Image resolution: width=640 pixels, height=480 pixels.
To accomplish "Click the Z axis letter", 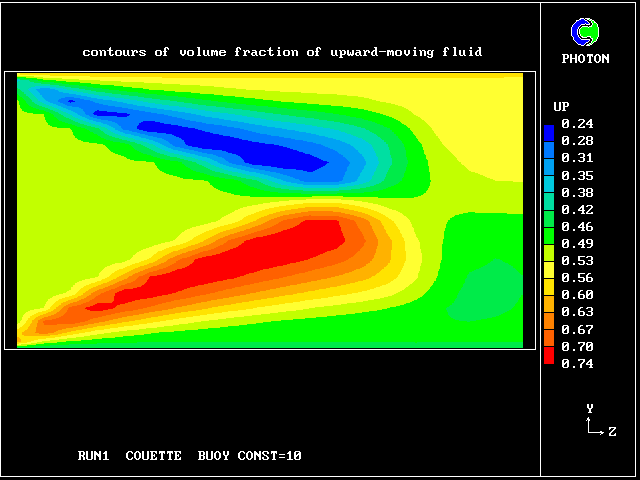I will point(612,432).
